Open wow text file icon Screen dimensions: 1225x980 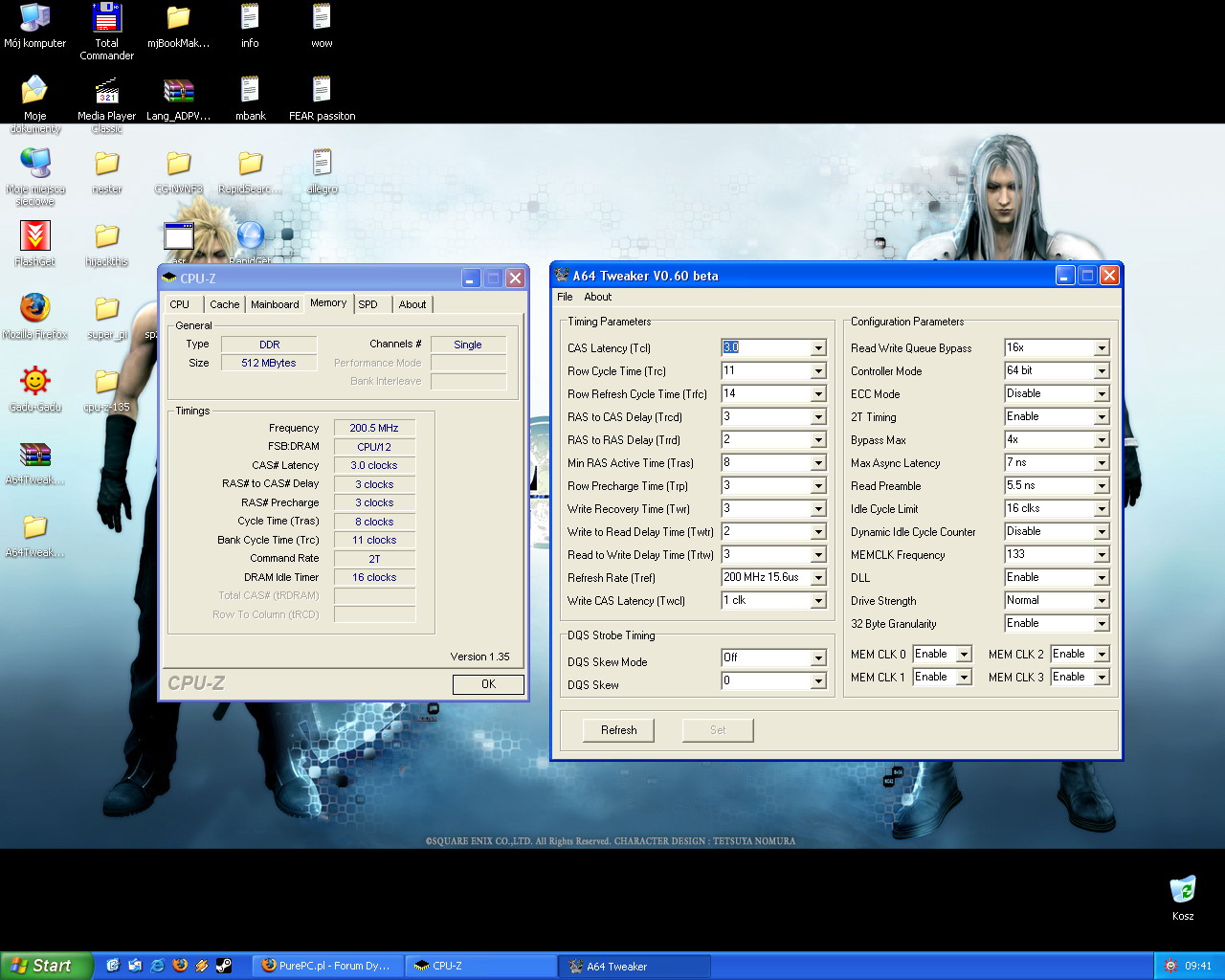click(x=322, y=26)
